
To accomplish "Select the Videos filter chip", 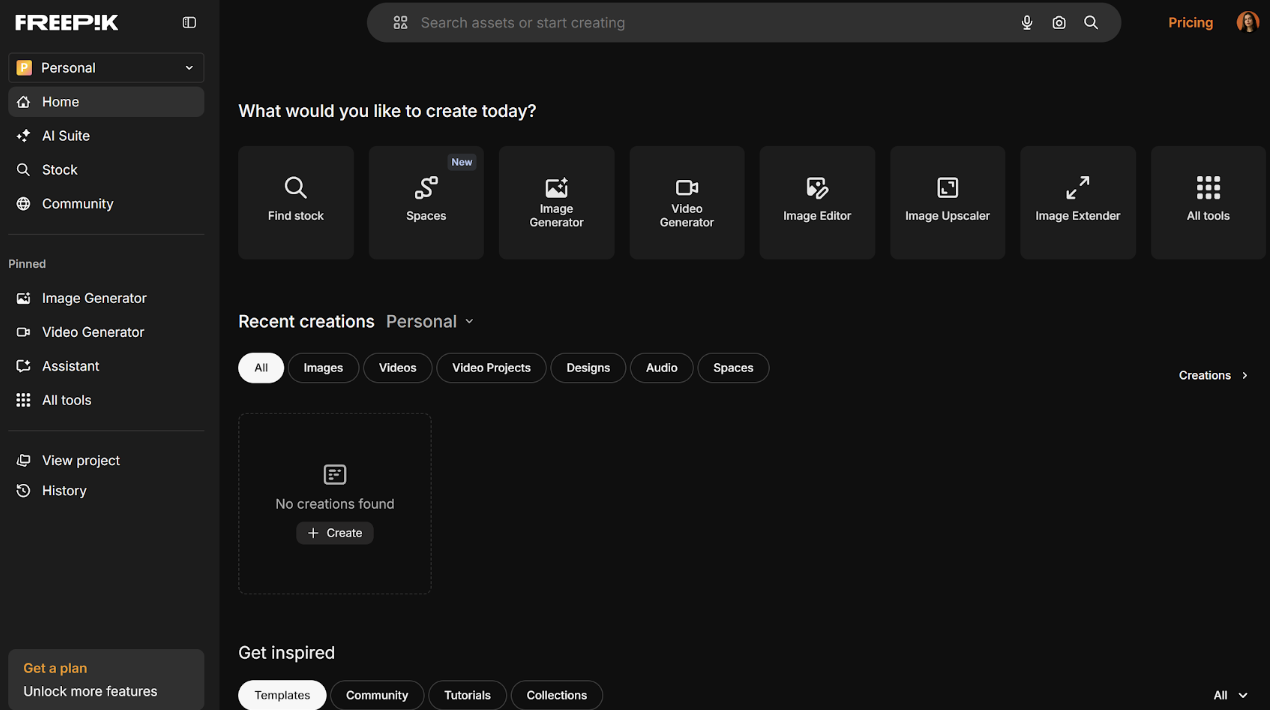I will click(397, 368).
